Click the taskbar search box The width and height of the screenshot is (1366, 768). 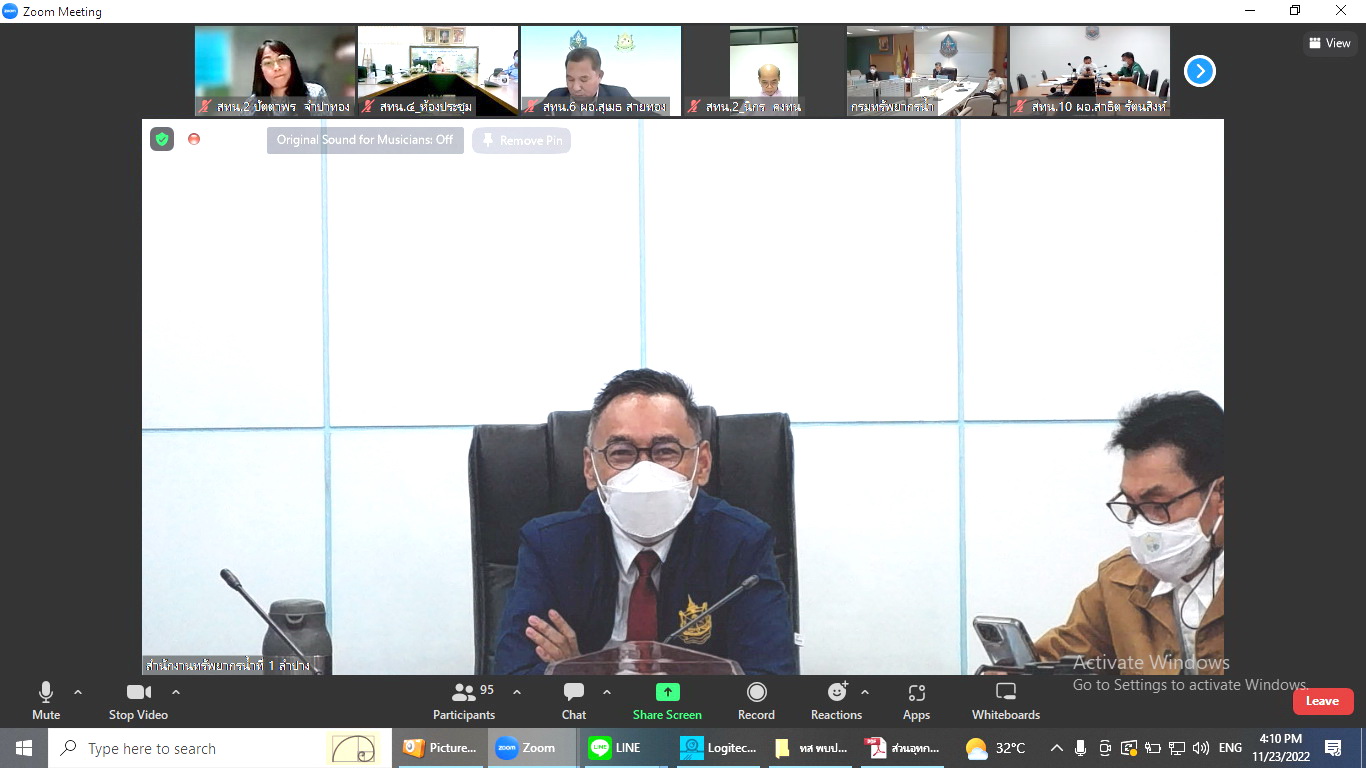(220, 748)
